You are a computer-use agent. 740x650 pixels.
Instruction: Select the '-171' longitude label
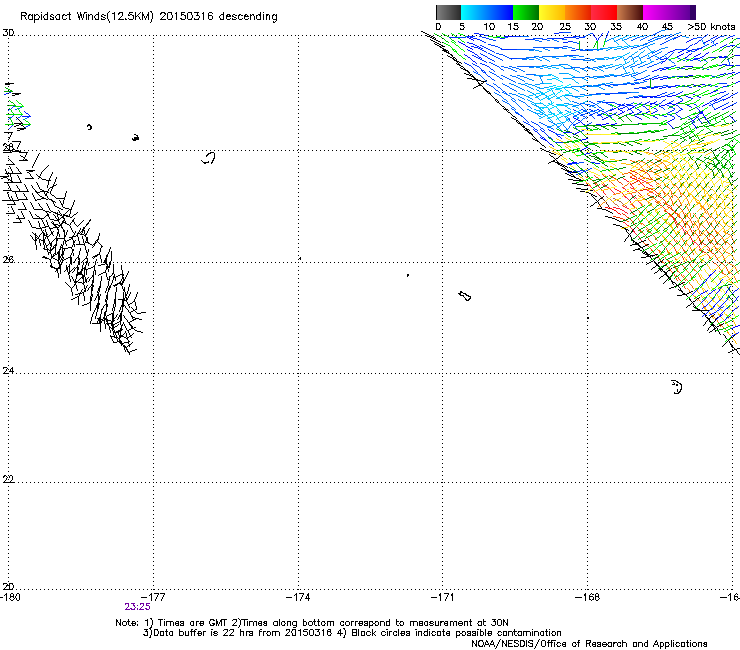pyautogui.click(x=443, y=597)
